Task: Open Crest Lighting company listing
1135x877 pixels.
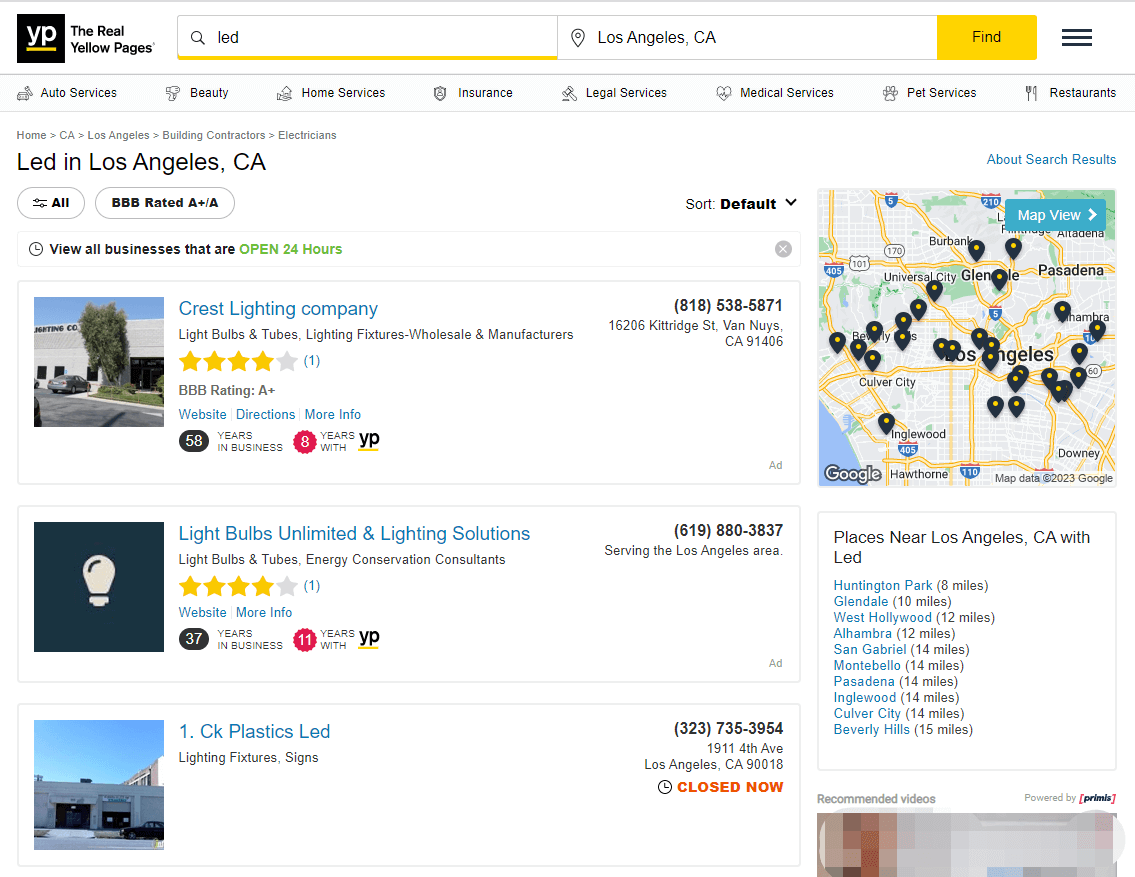Action: pos(278,309)
